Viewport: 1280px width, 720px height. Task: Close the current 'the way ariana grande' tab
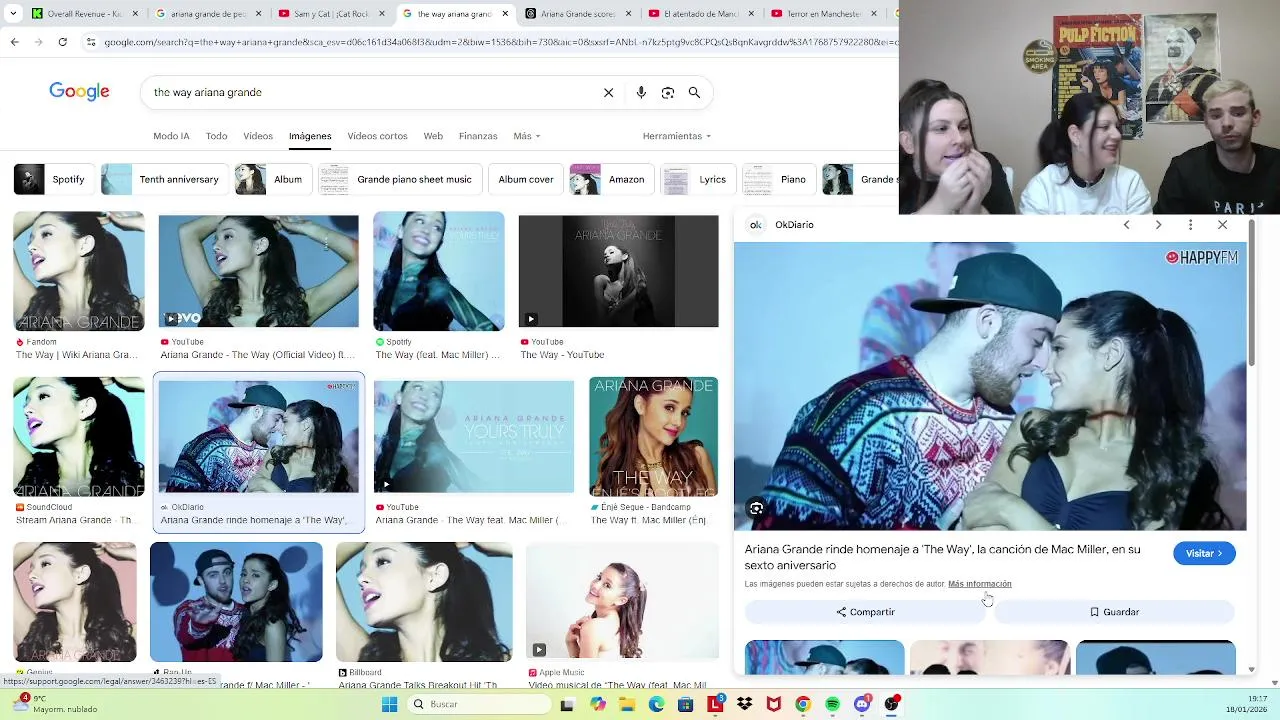pyautogui.click(x=504, y=14)
